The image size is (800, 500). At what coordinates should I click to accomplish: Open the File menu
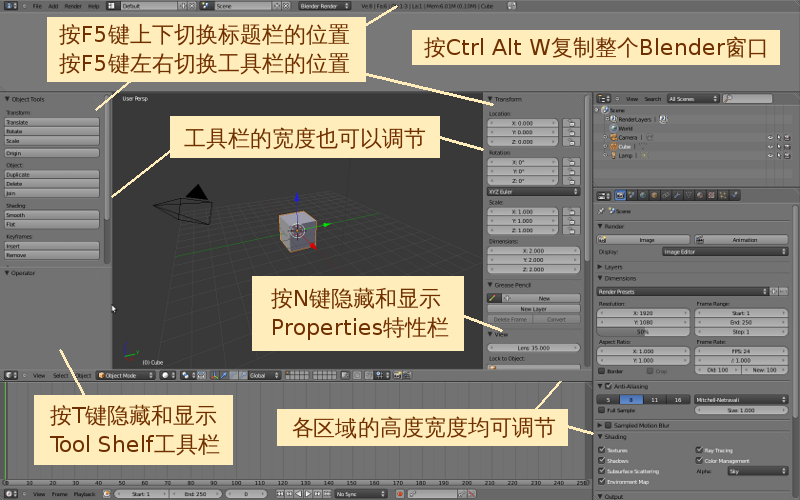pyautogui.click(x=37, y=6)
